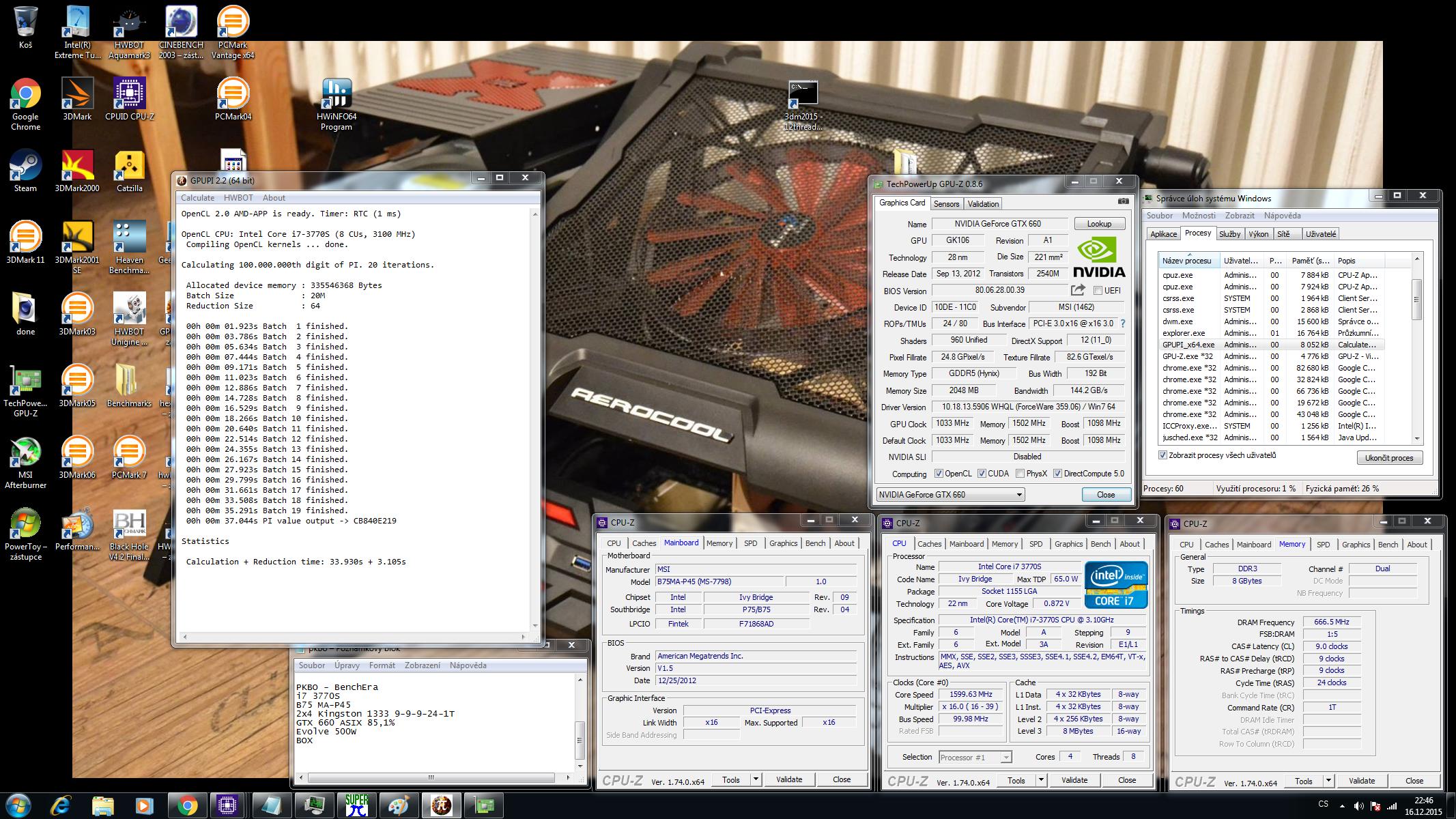The width and height of the screenshot is (1456, 819).
Task: Click the Lookup button in GPU-Z
Action: [1099, 224]
